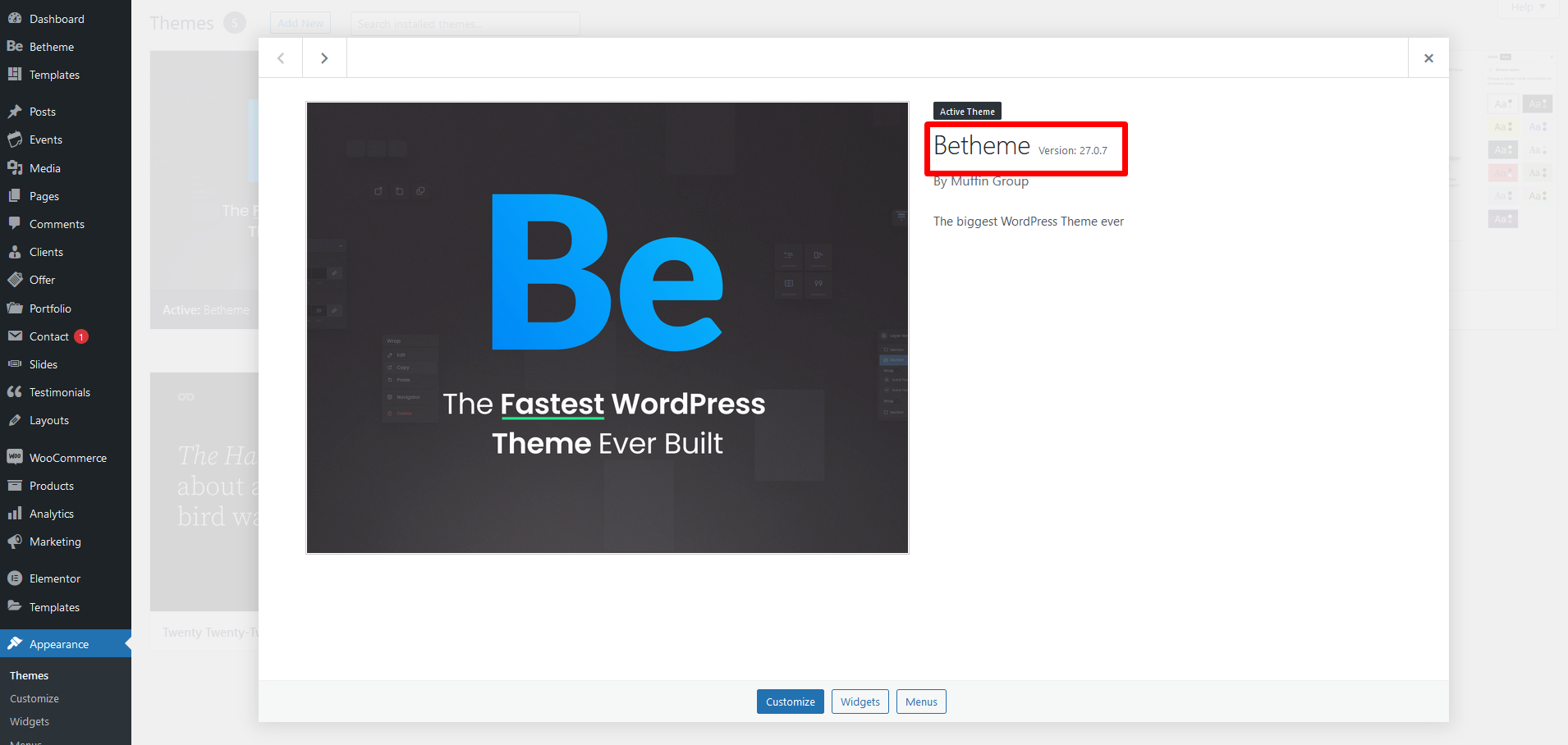Click the Contact envelope icon
This screenshot has height=745, width=1568.
click(x=15, y=336)
